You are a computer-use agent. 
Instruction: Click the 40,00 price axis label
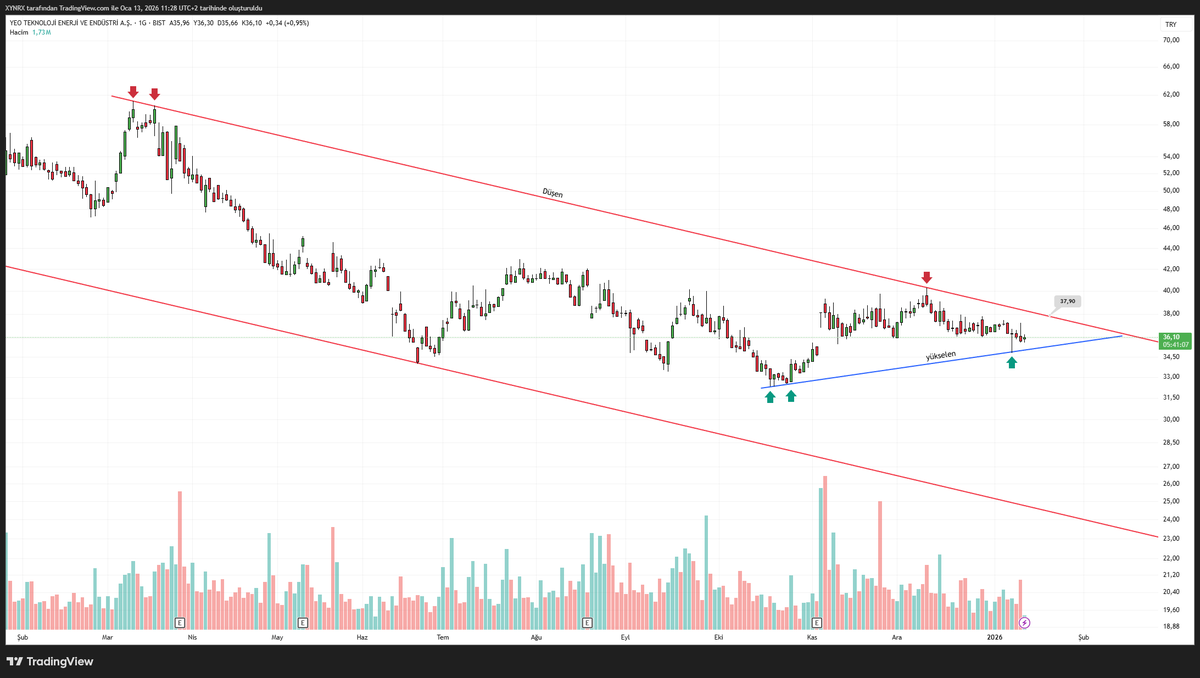click(x=1172, y=291)
